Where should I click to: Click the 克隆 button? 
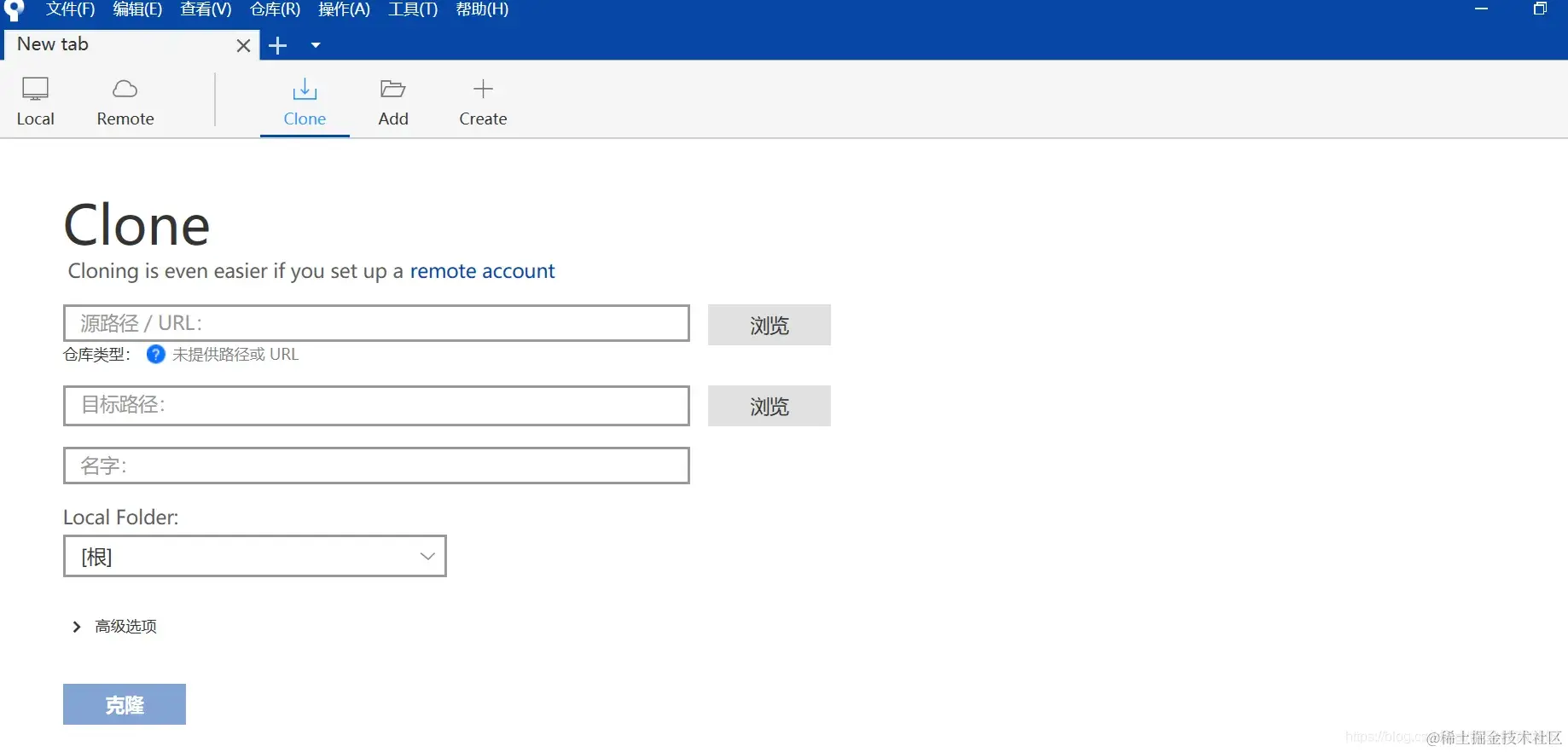pos(125,704)
